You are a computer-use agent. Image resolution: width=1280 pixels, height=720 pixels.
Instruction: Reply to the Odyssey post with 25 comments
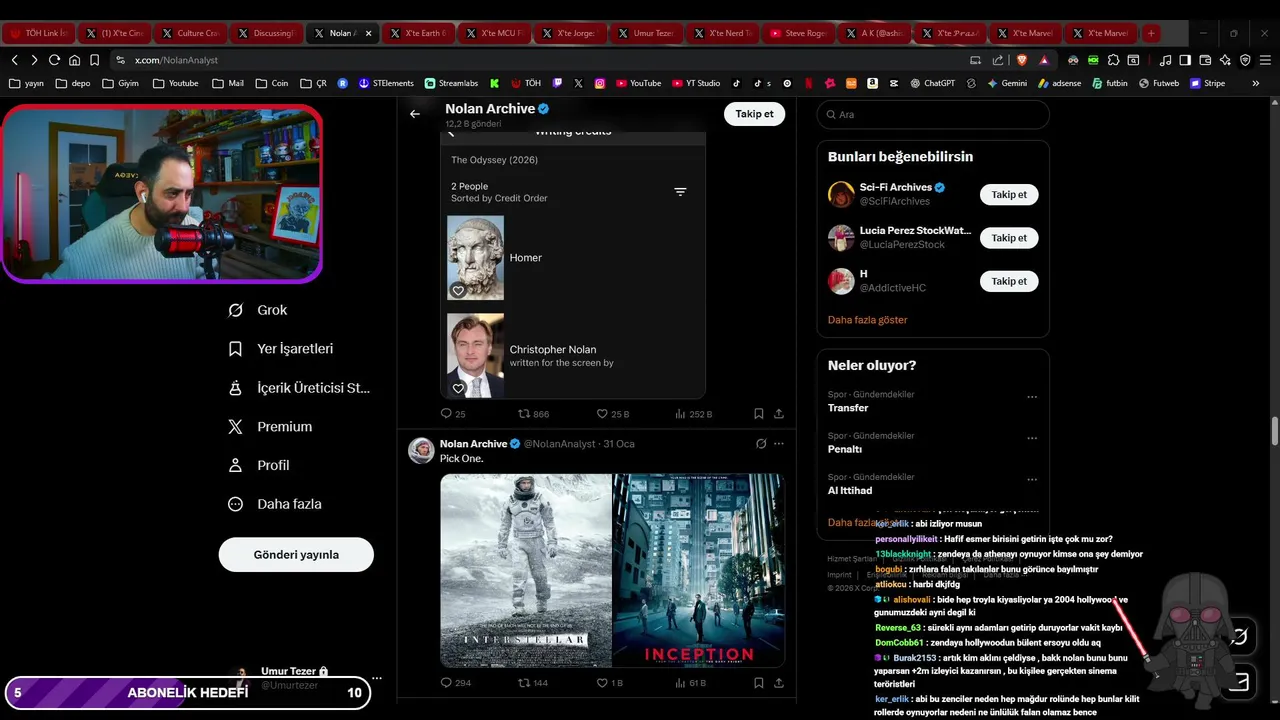tap(453, 414)
